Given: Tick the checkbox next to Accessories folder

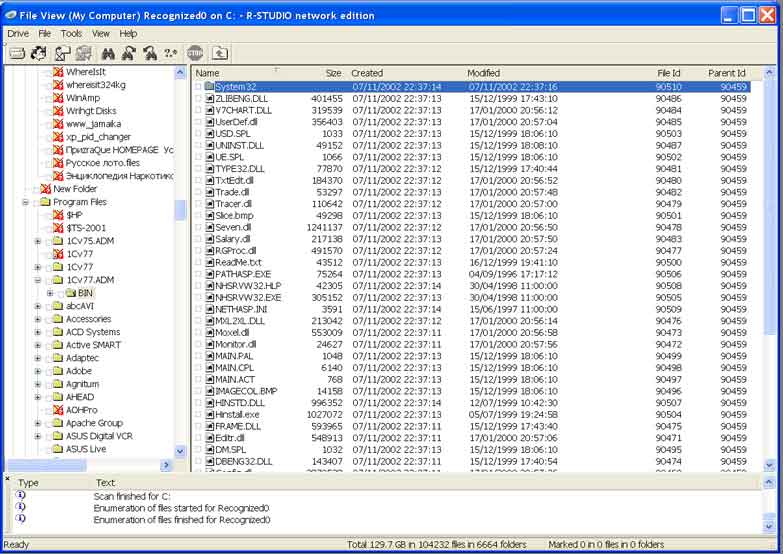Looking at the screenshot, I should pos(48,319).
